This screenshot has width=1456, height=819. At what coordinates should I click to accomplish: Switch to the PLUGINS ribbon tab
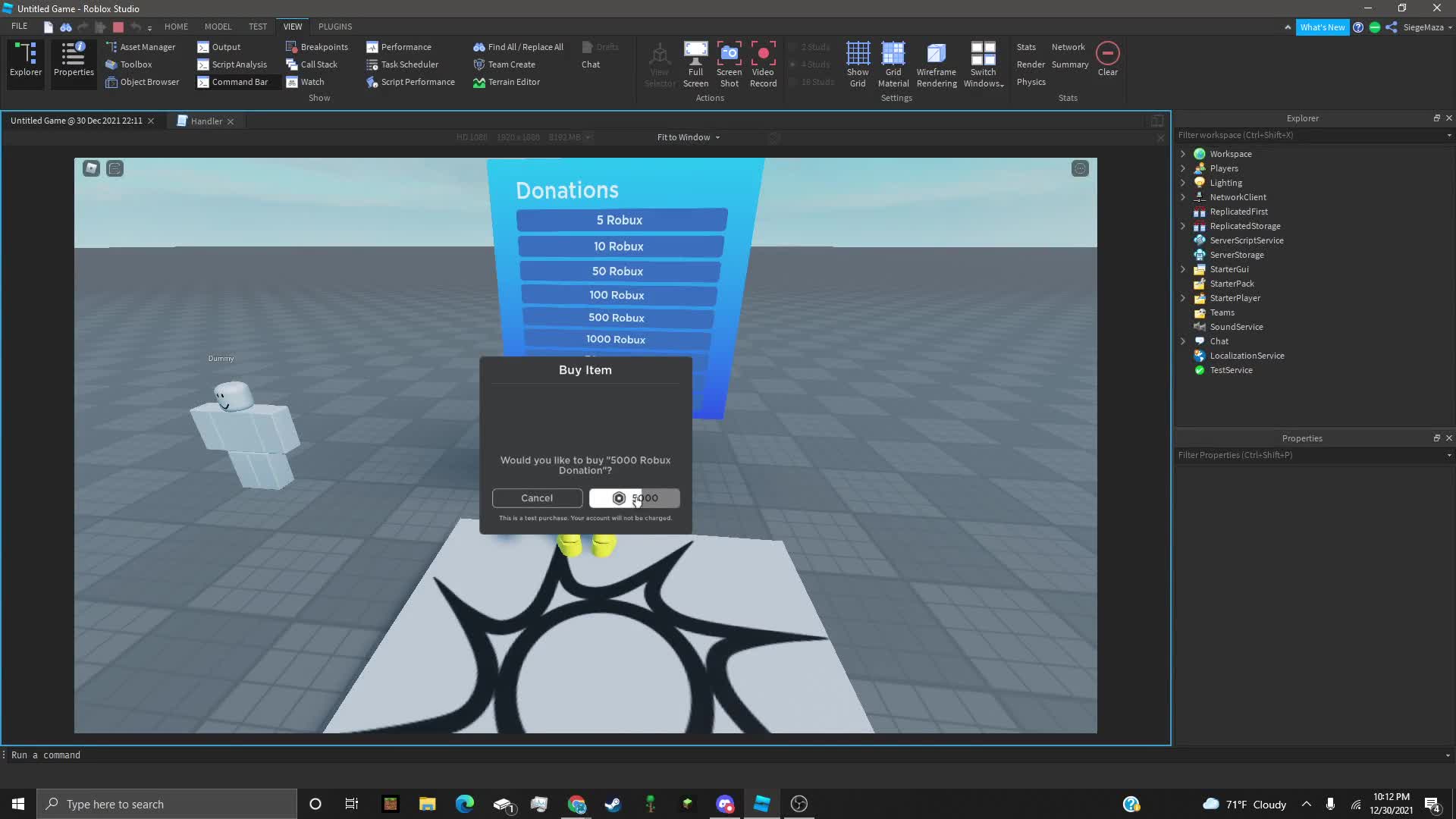click(335, 27)
